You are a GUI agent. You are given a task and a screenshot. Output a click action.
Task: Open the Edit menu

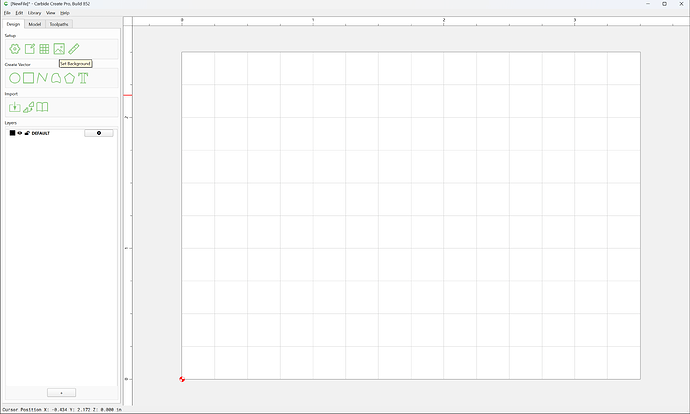coord(19,13)
